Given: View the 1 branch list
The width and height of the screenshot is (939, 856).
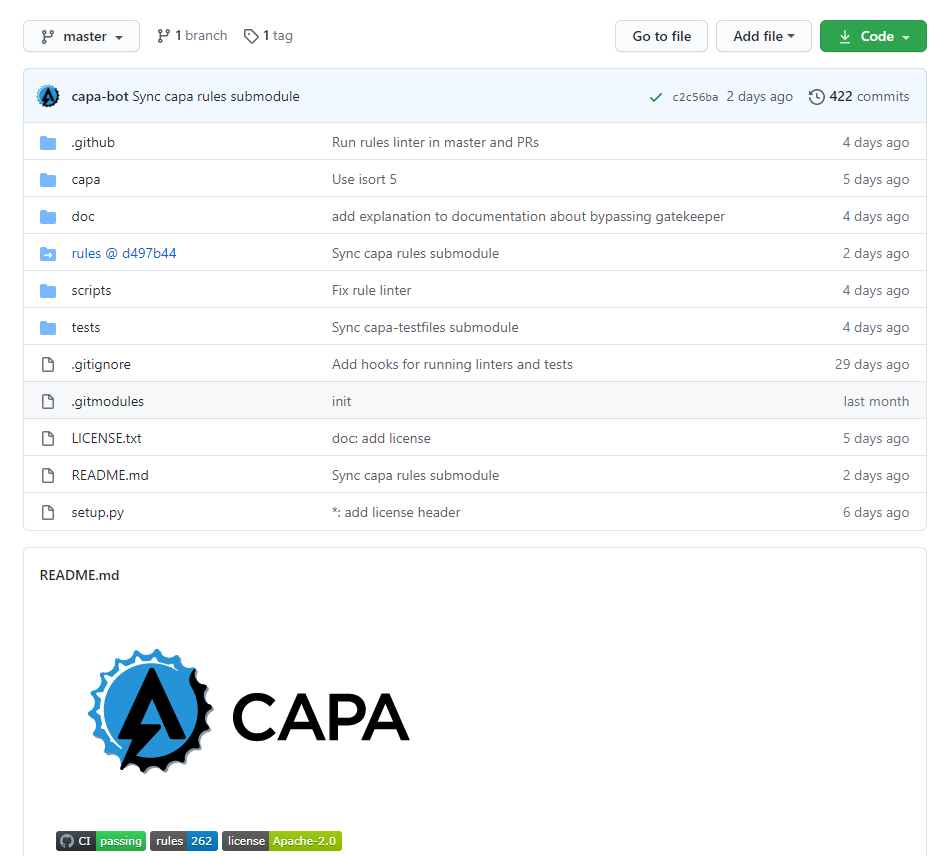Looking at the screenshot, I should (x=192, y=36).
